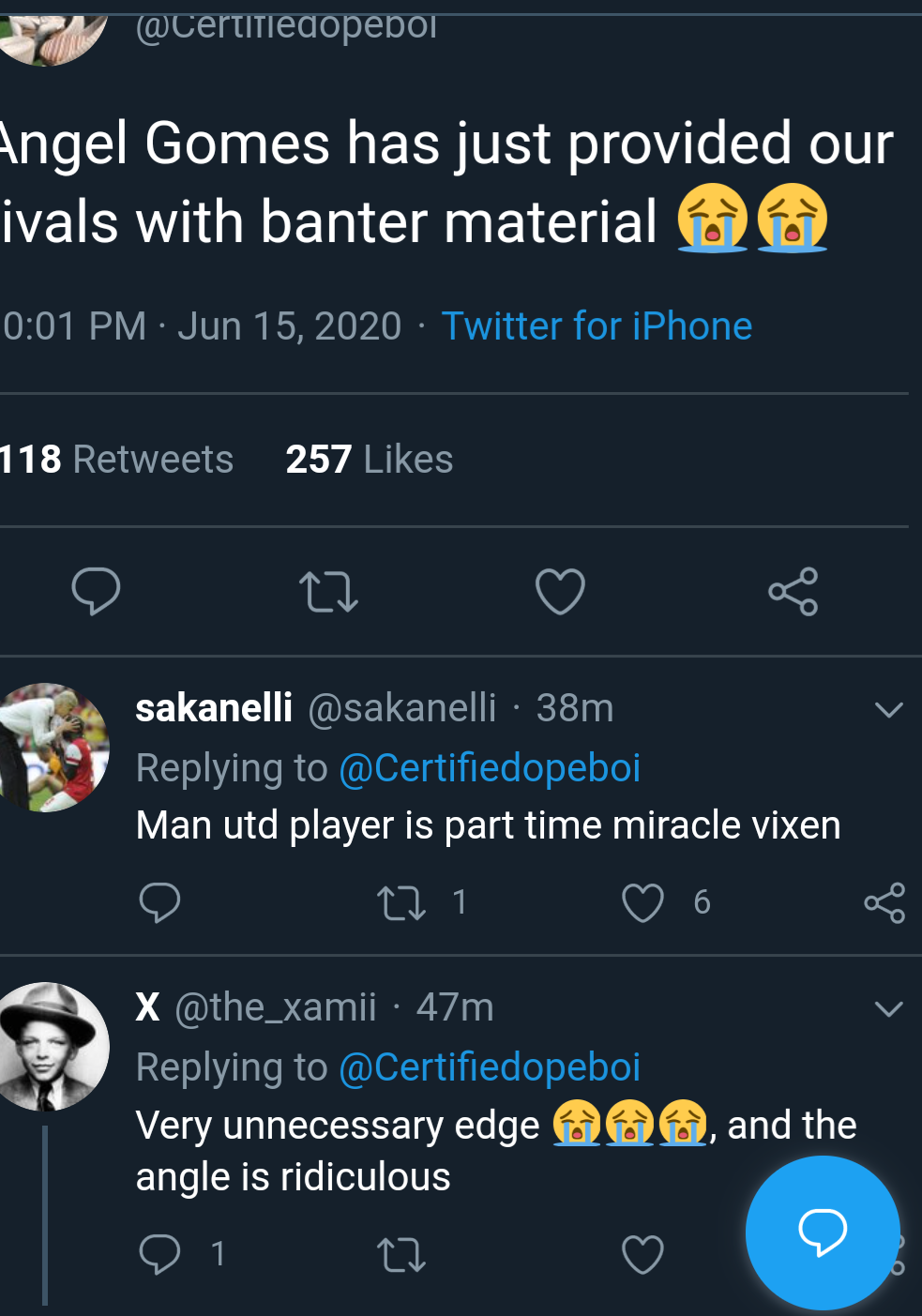Share the main tweet
This screenshot has height=1316, width=922.
point(793,592)
